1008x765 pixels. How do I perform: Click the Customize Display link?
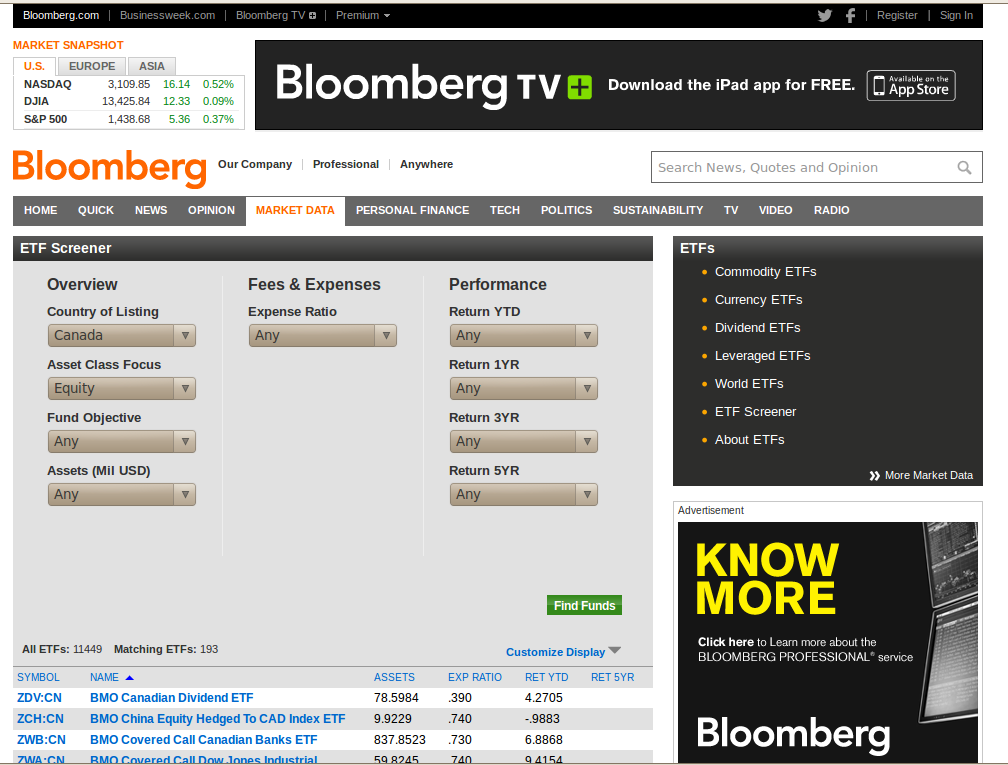point(555,652)
